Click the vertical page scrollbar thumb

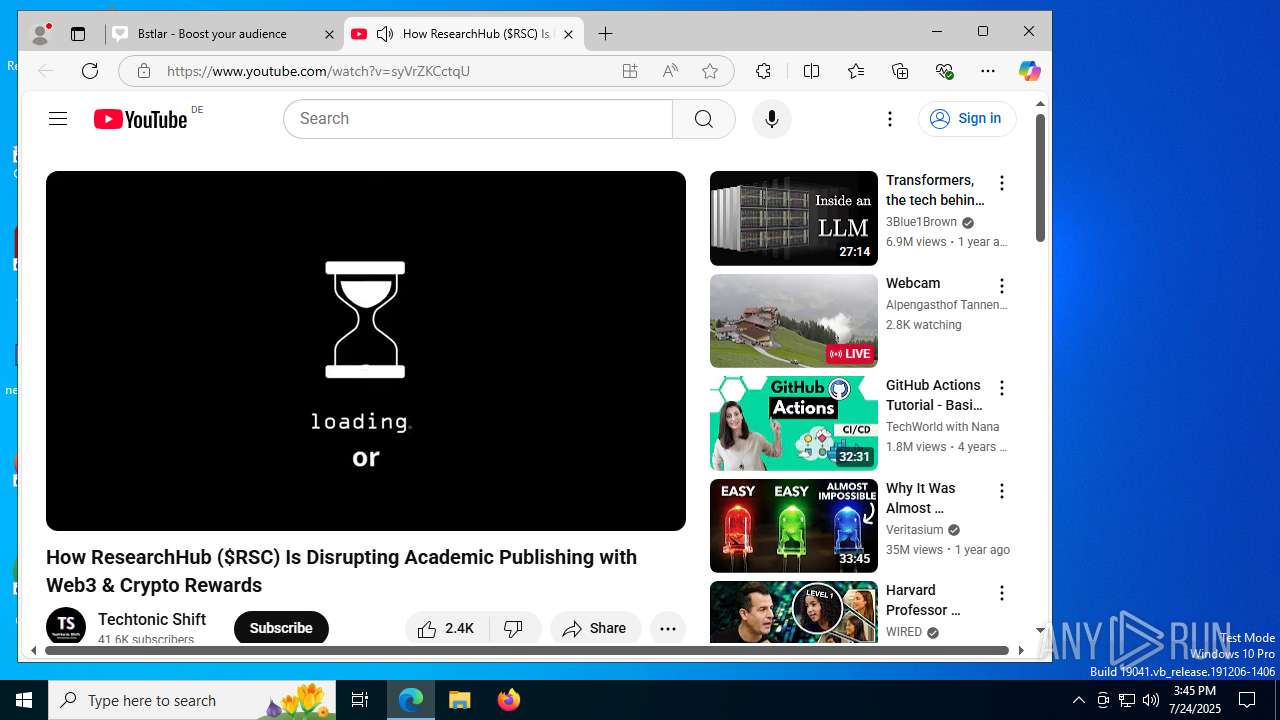pos(1040,178)
